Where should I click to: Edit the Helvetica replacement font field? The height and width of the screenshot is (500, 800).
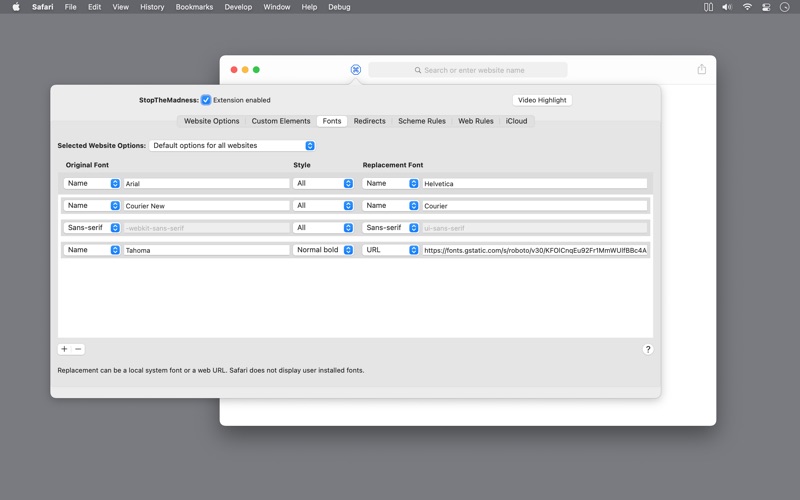tap(534, 184)
